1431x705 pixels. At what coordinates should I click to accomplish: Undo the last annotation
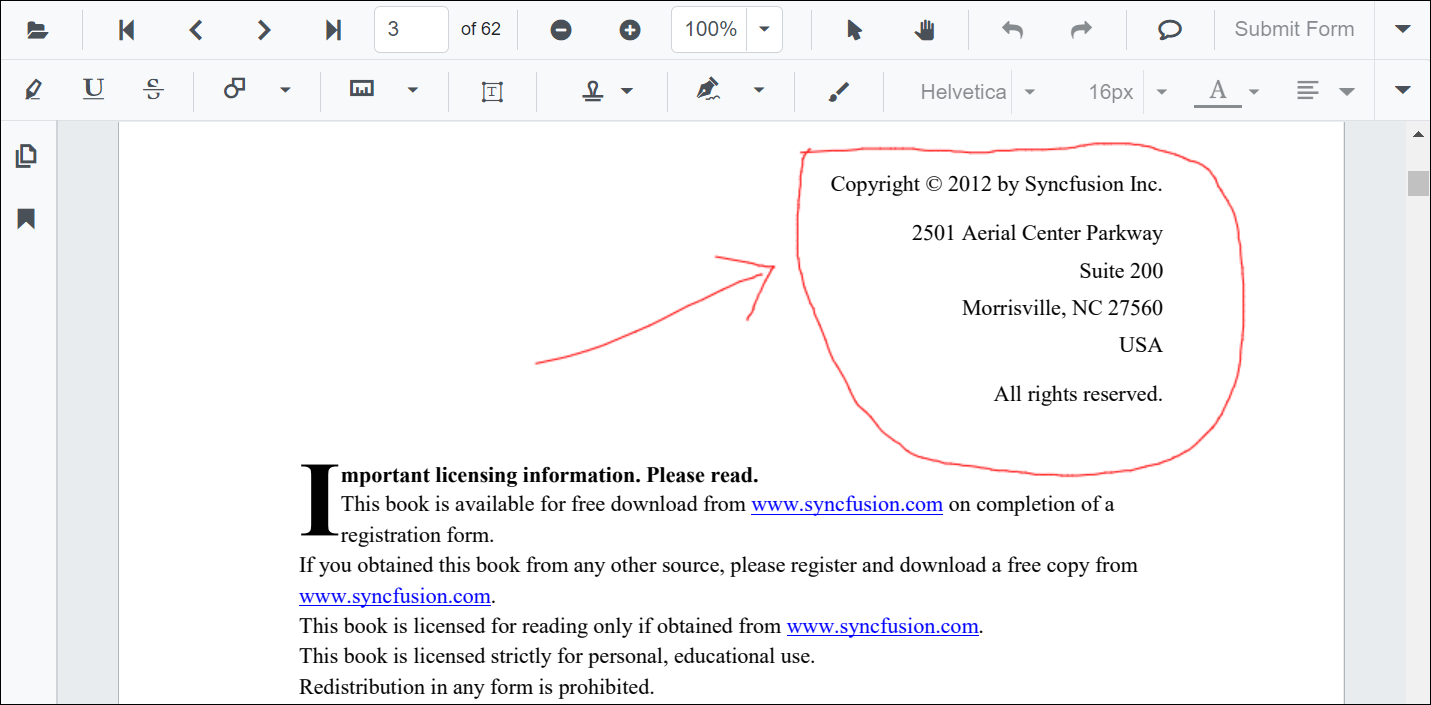tap(1011, 29)
